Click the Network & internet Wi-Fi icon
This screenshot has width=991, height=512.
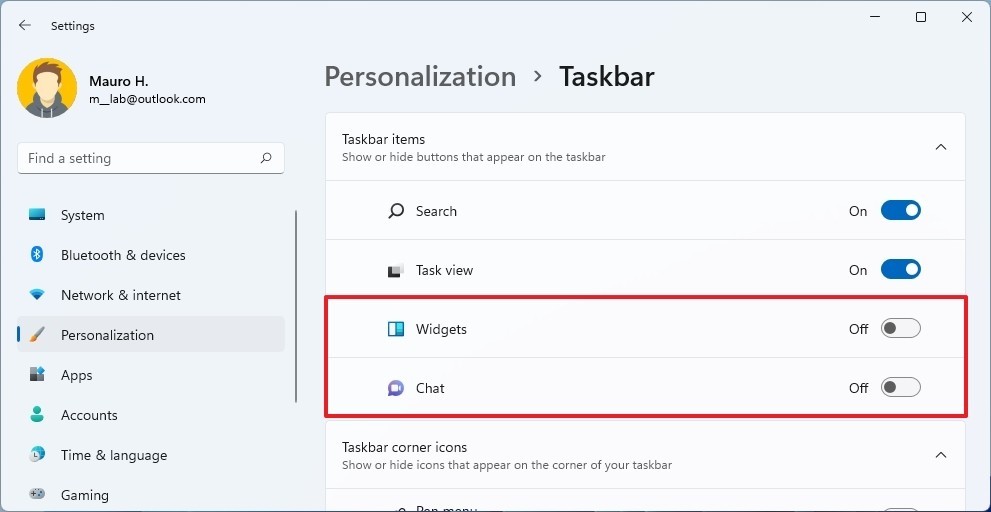click(x=37, y=295)
